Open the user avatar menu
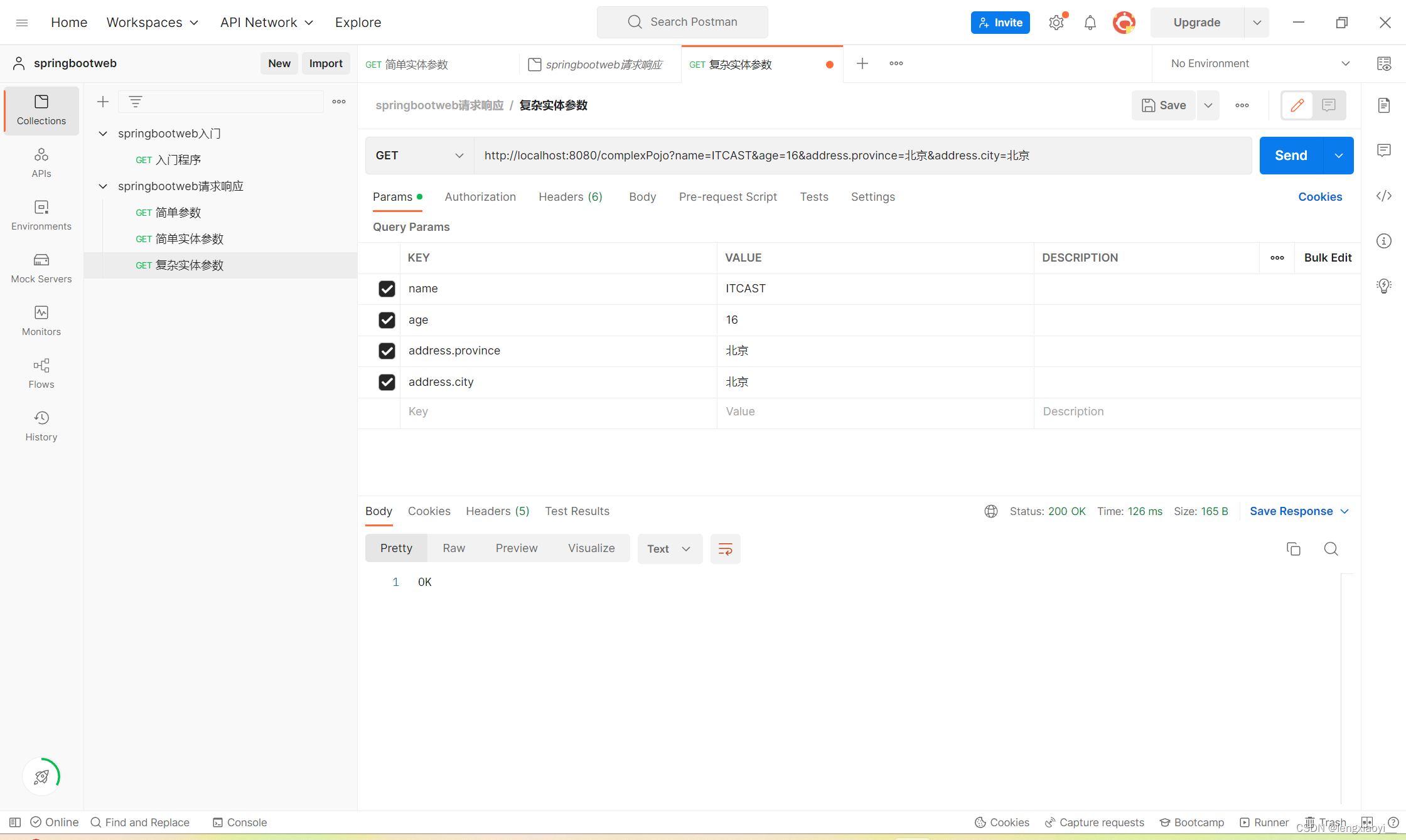The width and height of the screenshot is (1406, 840). point(1124,23)
